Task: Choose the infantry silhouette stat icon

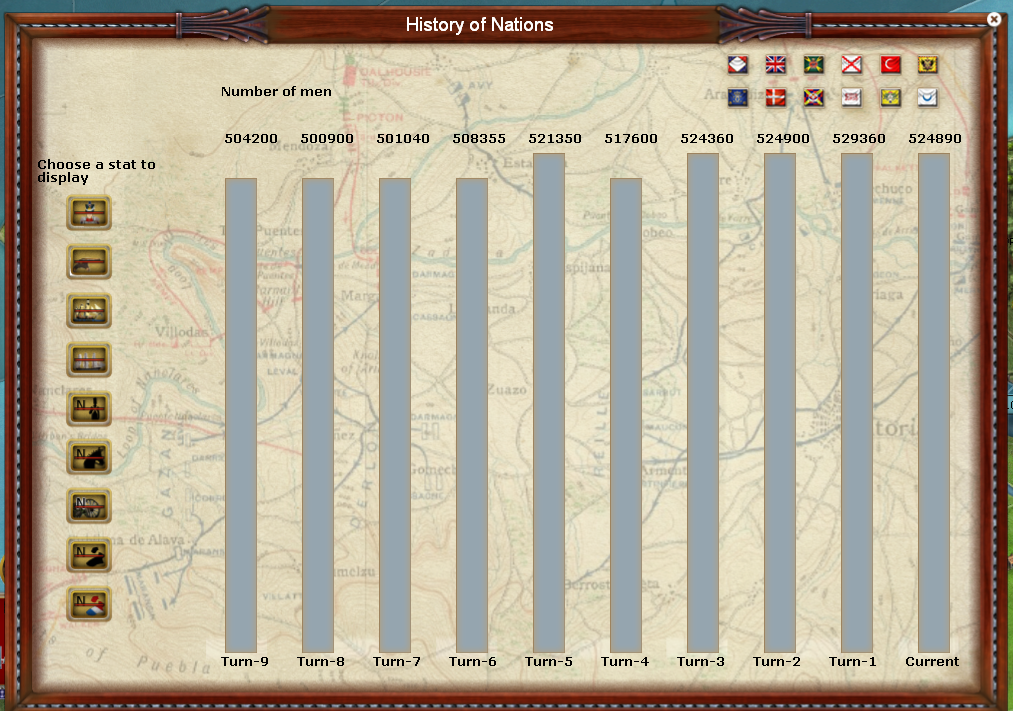Action: [89, 408]
